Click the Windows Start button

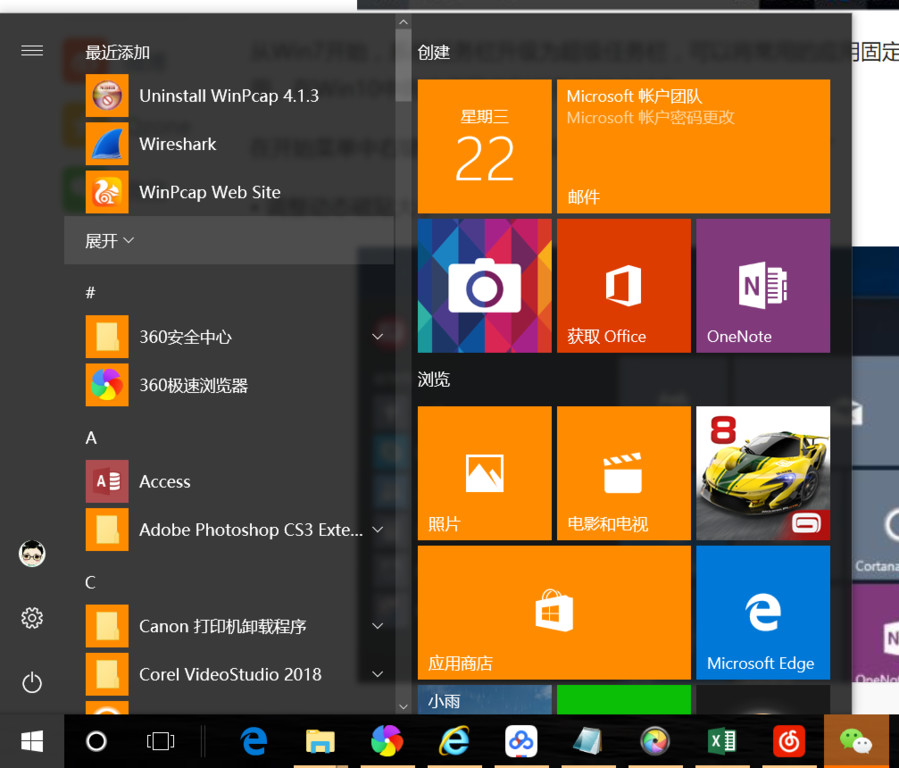[32, 741]
